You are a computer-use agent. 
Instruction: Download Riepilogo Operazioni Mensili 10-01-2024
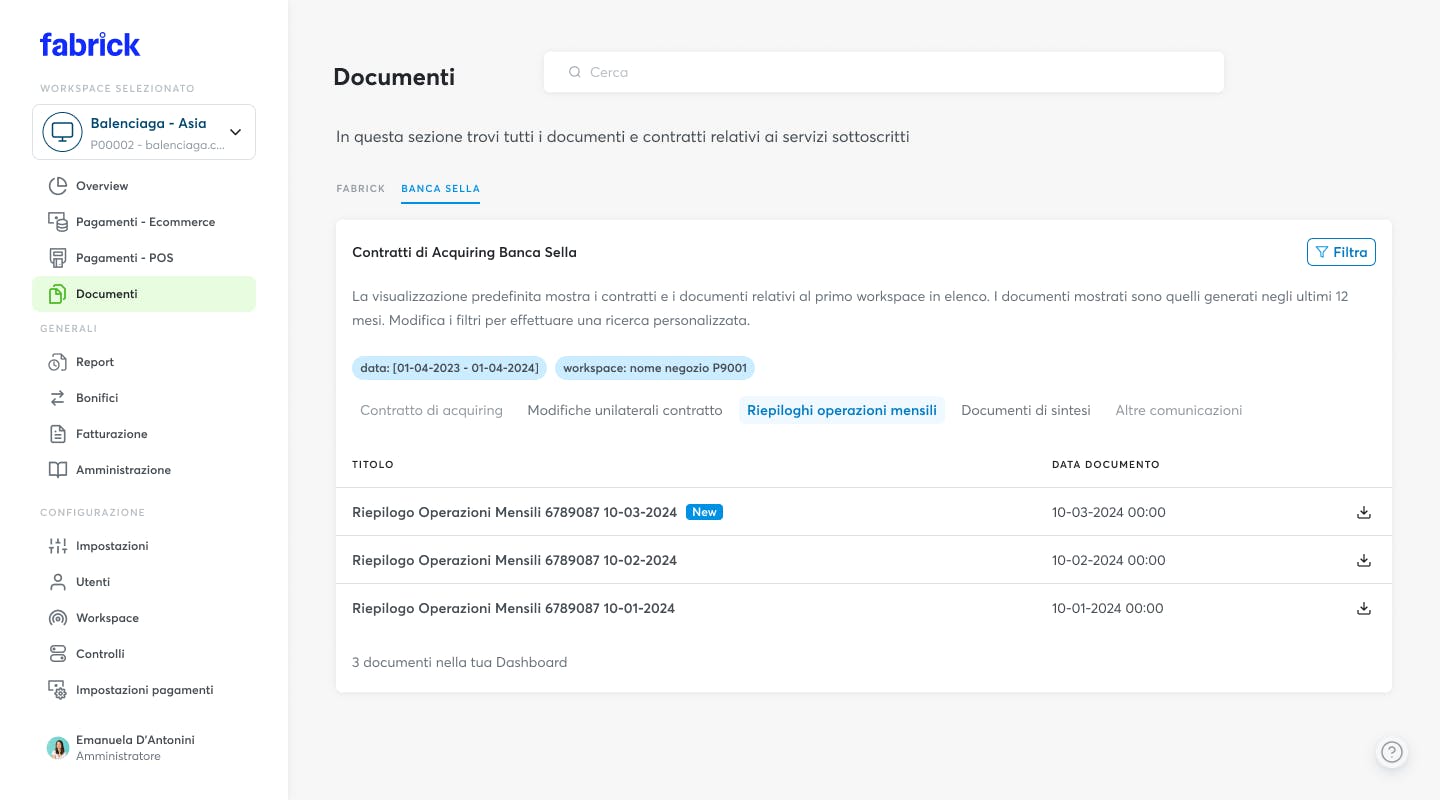click(x=1363, y=608)
